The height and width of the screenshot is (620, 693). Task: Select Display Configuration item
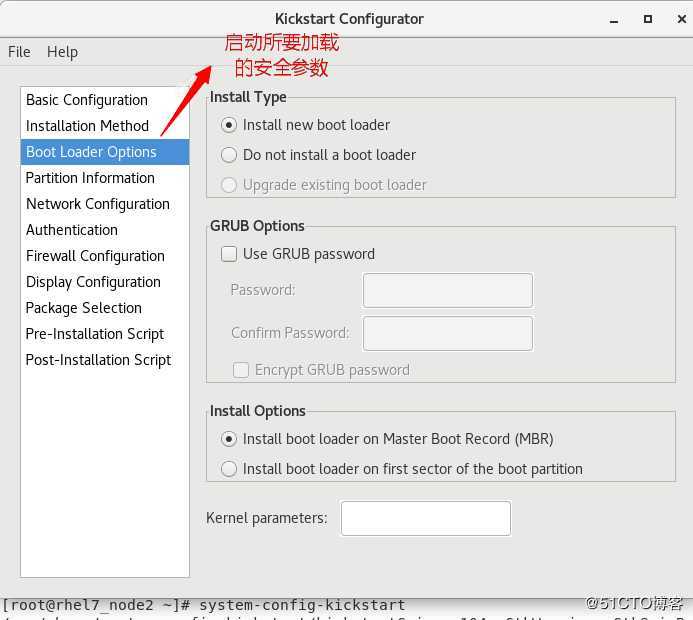[105, 282]
